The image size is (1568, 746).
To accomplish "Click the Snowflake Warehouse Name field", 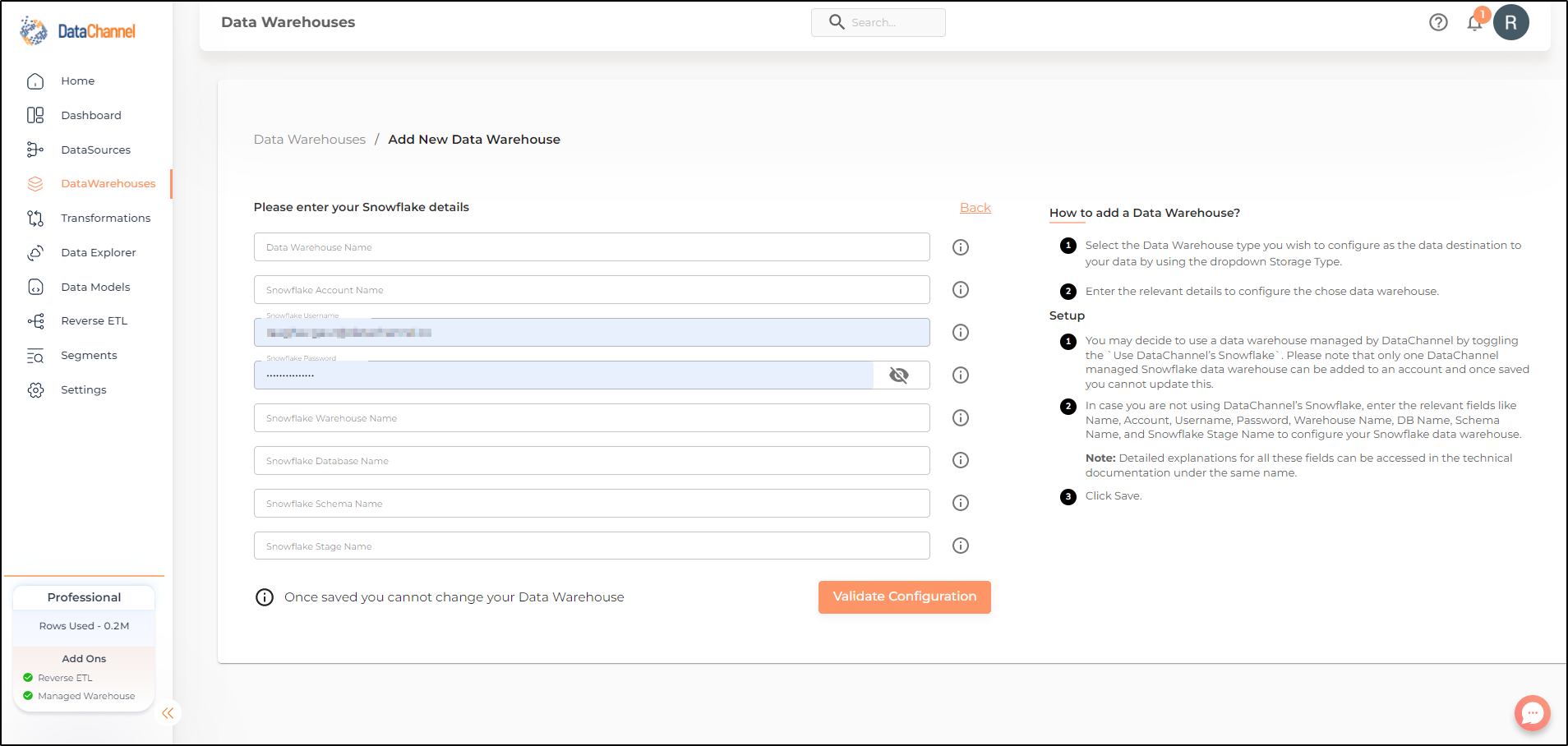I will click(x=592, y=418).
